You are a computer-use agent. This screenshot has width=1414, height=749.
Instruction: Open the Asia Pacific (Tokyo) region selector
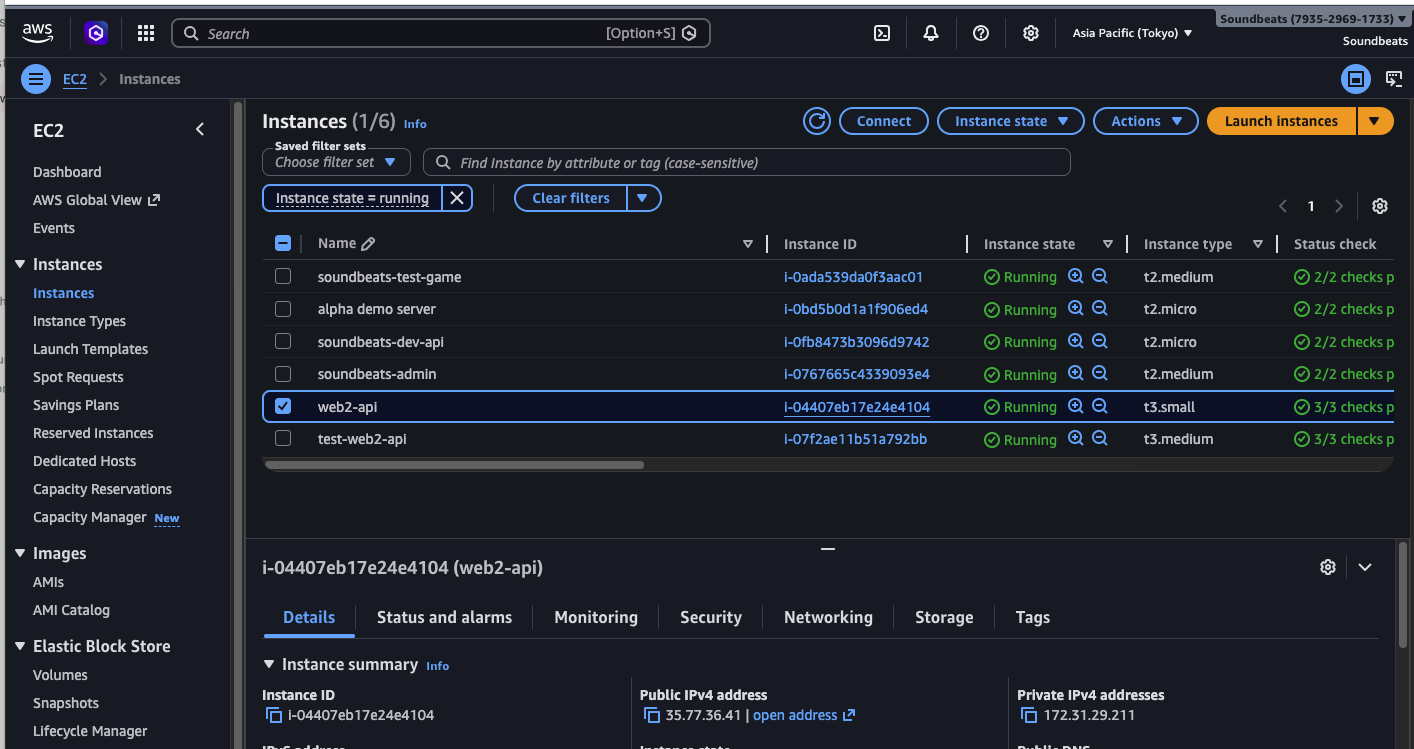[x=1132, y=33]
